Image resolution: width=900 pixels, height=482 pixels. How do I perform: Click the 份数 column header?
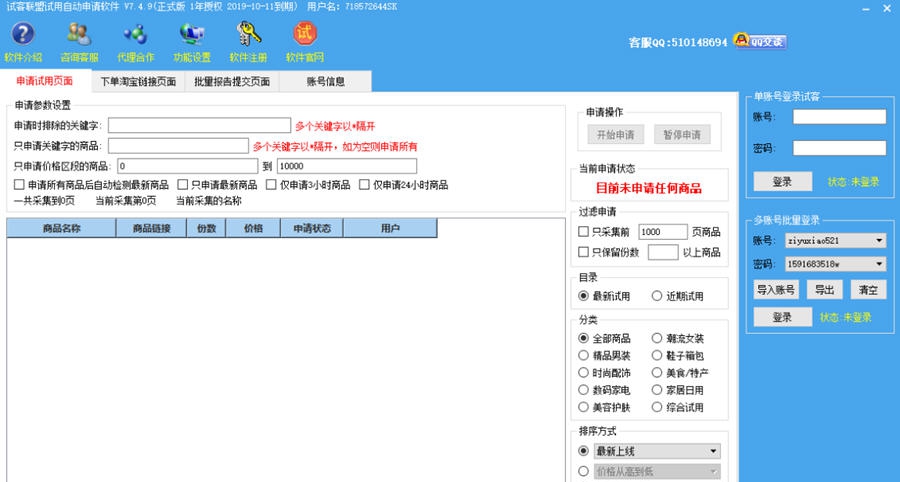[x=206, y=228]
